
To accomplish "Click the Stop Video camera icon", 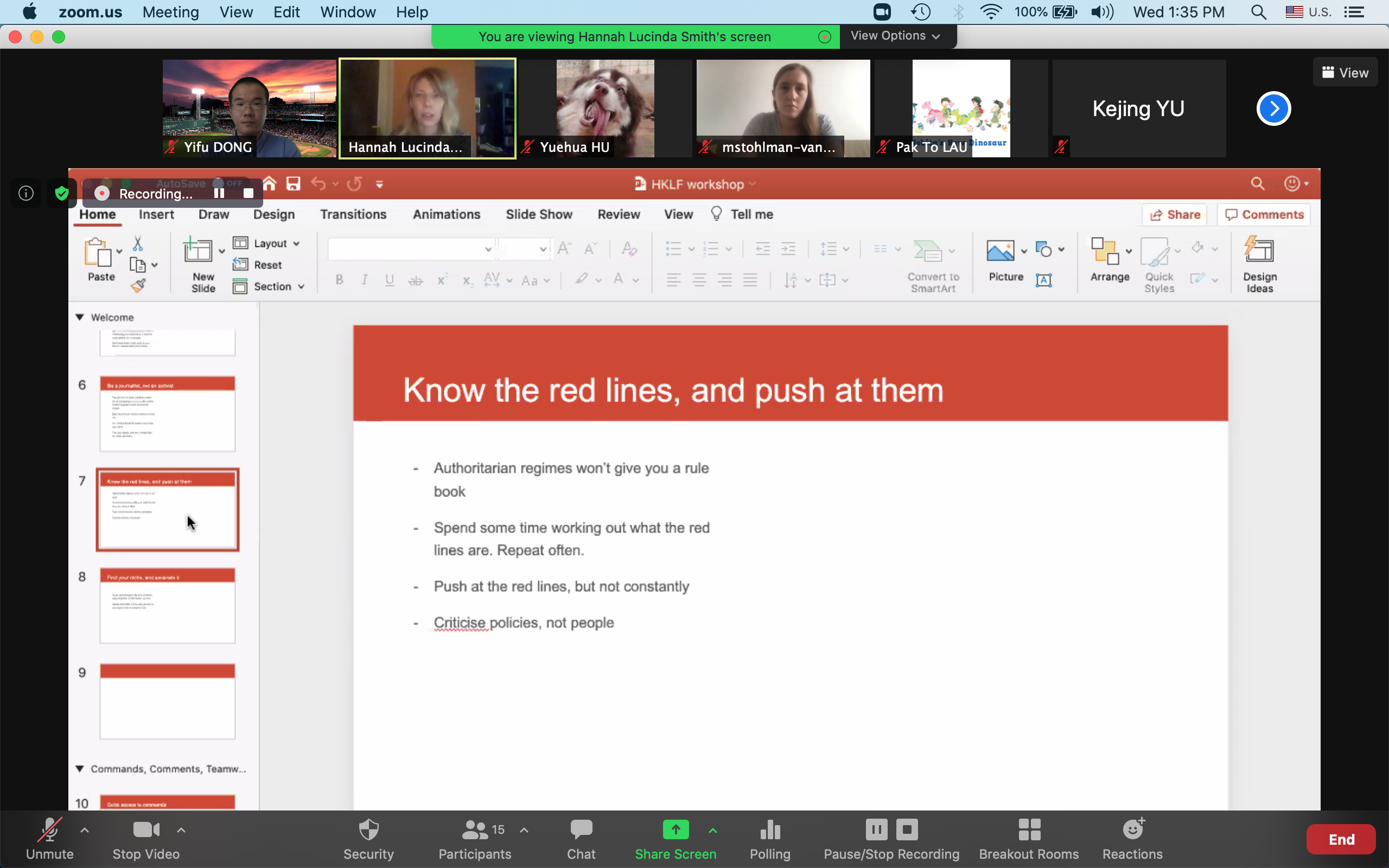I will tap(146, 829).
